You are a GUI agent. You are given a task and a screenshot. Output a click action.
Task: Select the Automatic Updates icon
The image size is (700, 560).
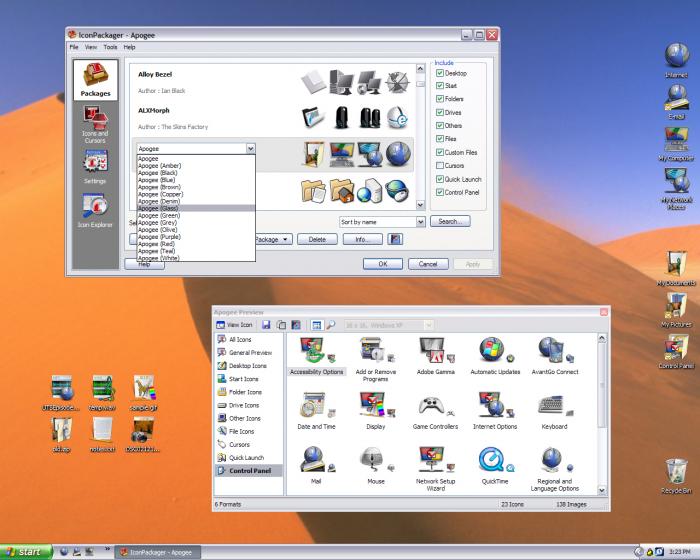coord(495,356)
